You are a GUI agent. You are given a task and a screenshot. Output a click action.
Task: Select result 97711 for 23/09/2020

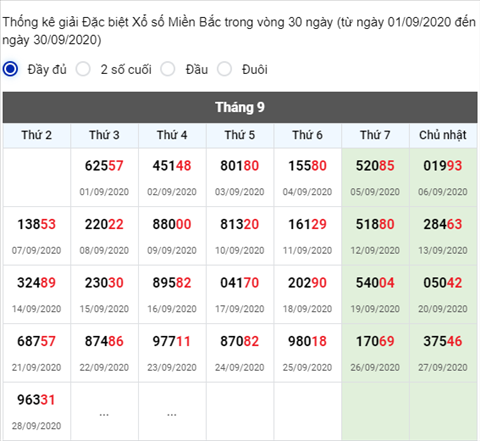172,341
